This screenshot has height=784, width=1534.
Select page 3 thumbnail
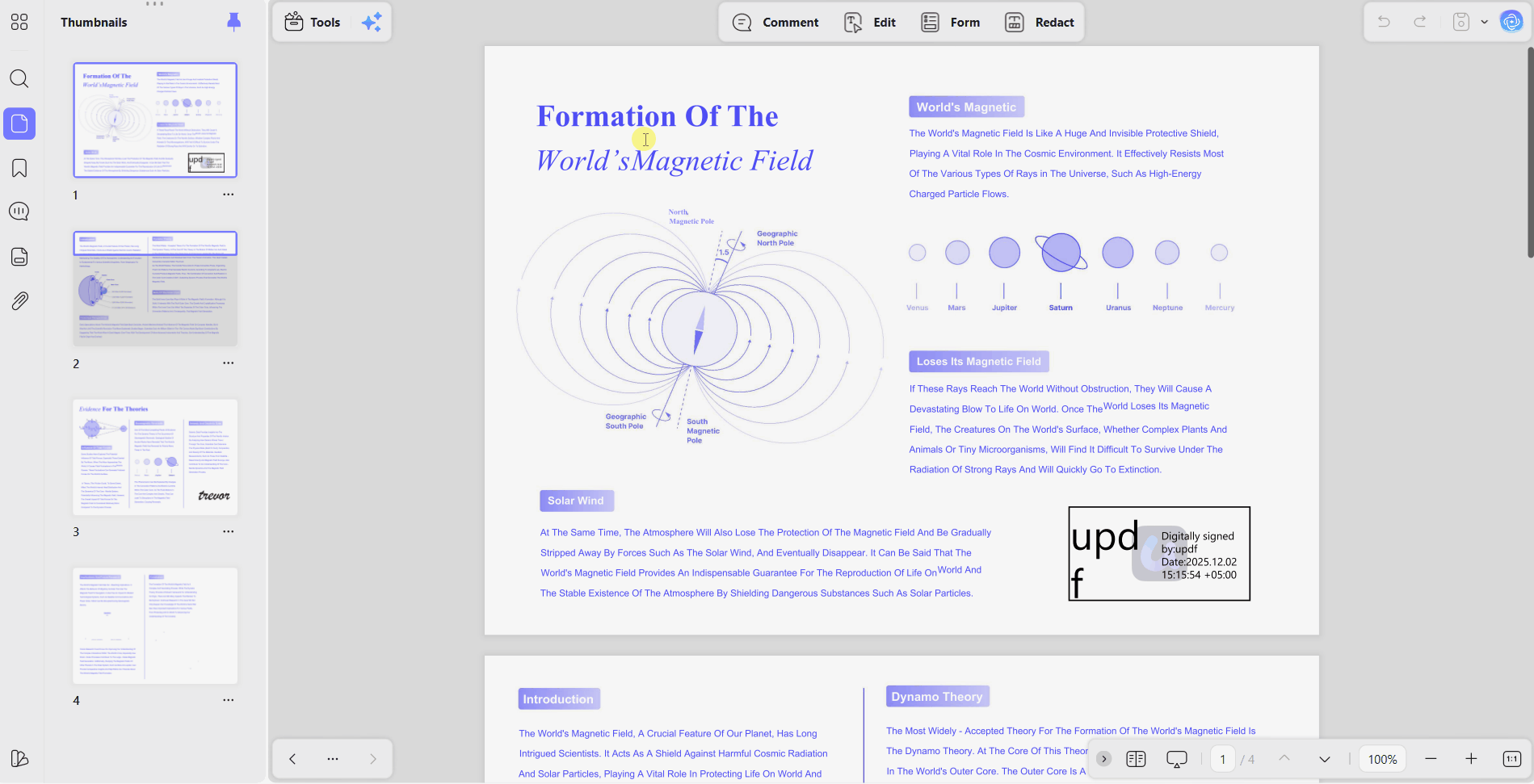click(x=155, y=457)
